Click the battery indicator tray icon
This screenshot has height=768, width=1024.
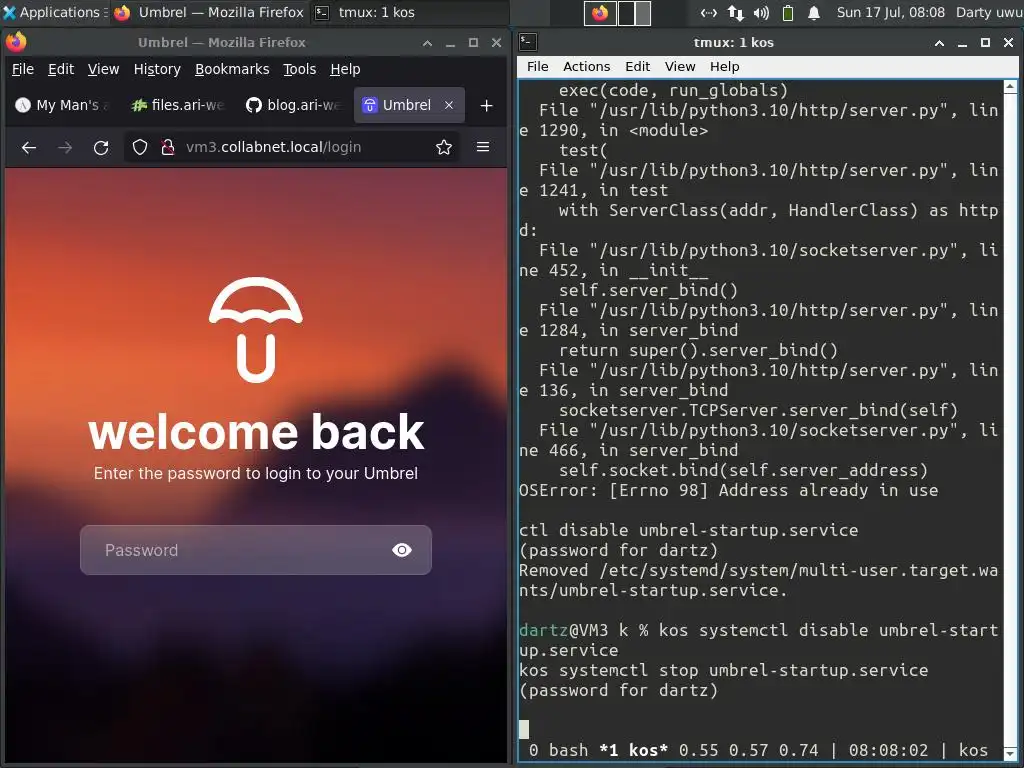(x=788, y=13)
